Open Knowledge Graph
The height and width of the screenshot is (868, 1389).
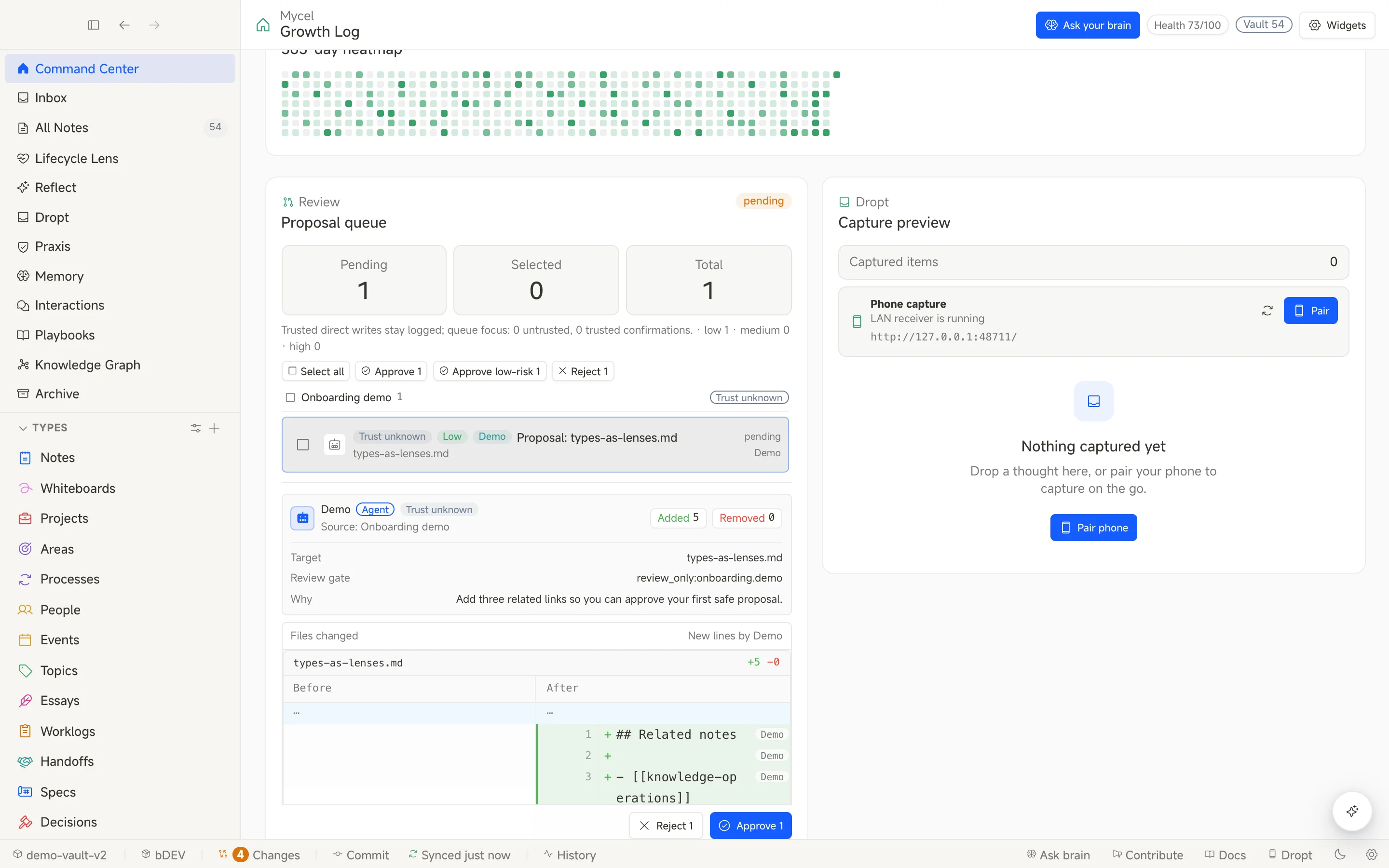(120, 365)
